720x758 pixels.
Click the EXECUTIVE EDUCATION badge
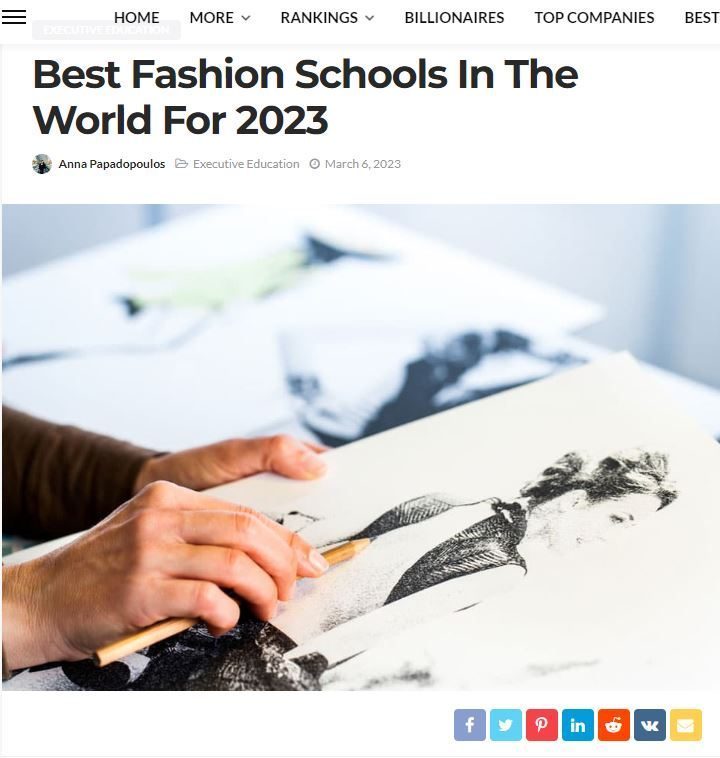pyautogui.click(x=106, y=30)
